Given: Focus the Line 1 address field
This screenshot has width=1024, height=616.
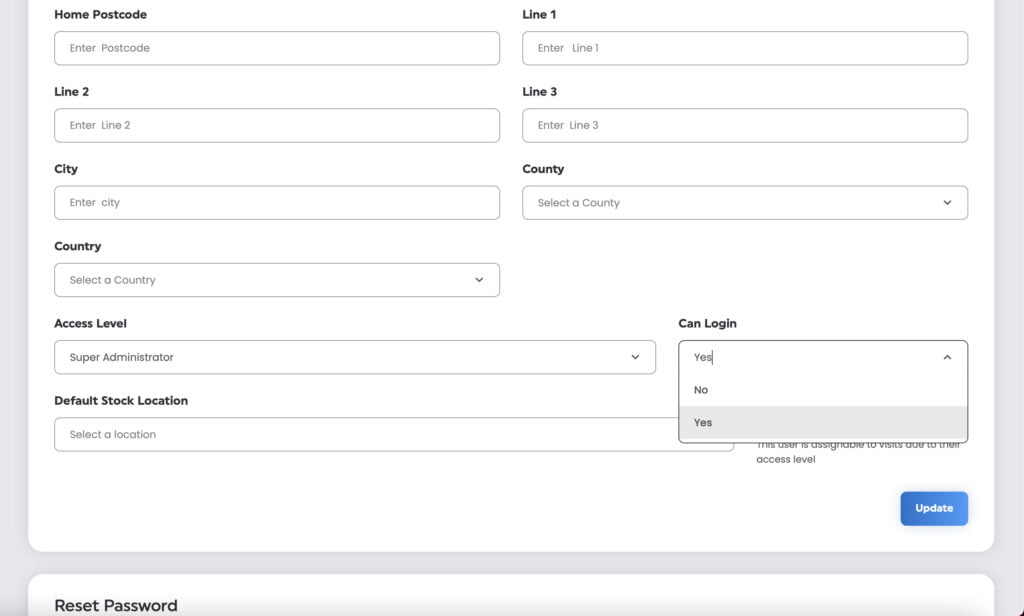Looking at the screenshot, I should [x=744, y=48].
